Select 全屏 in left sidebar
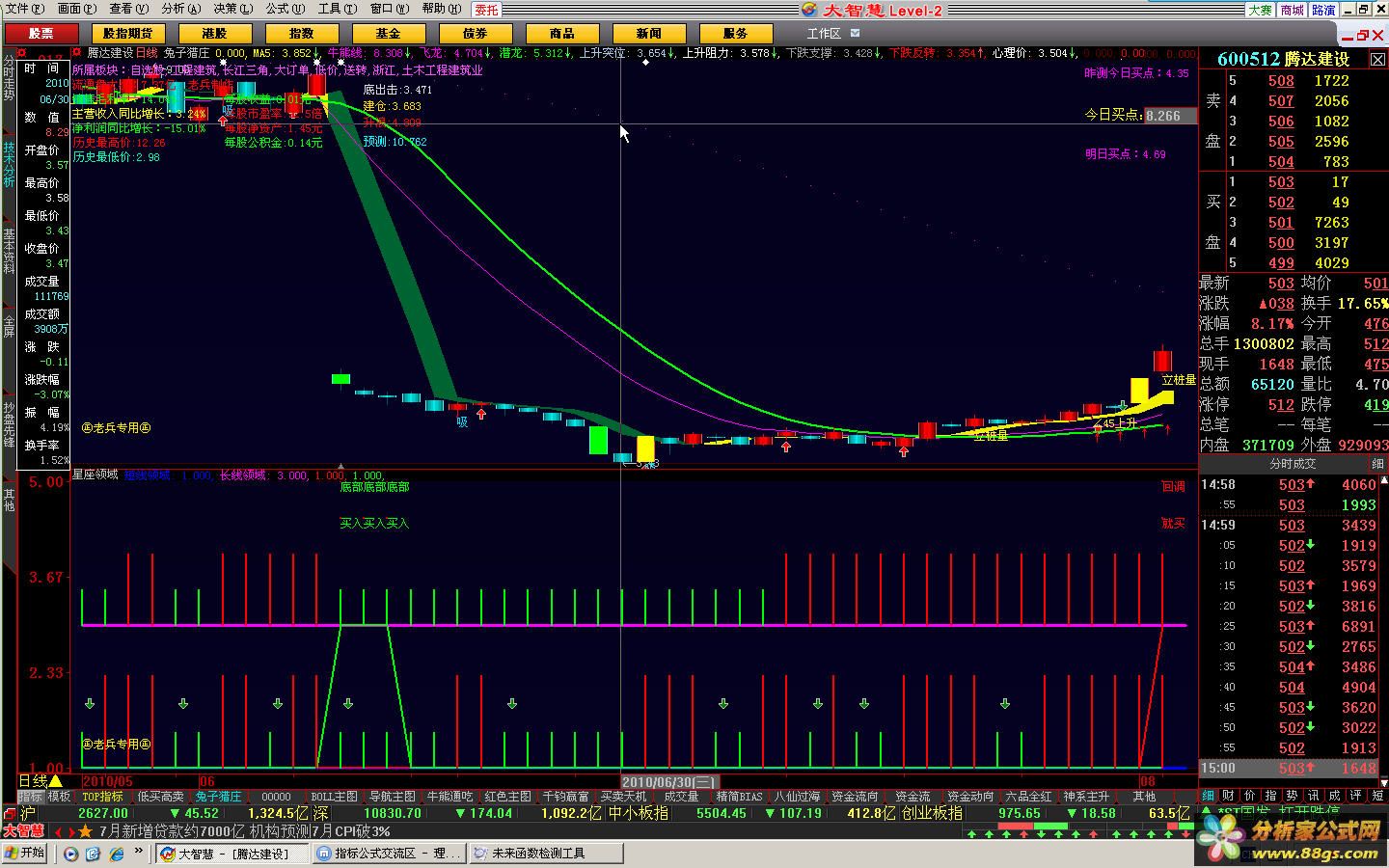 tap(9, 325)
